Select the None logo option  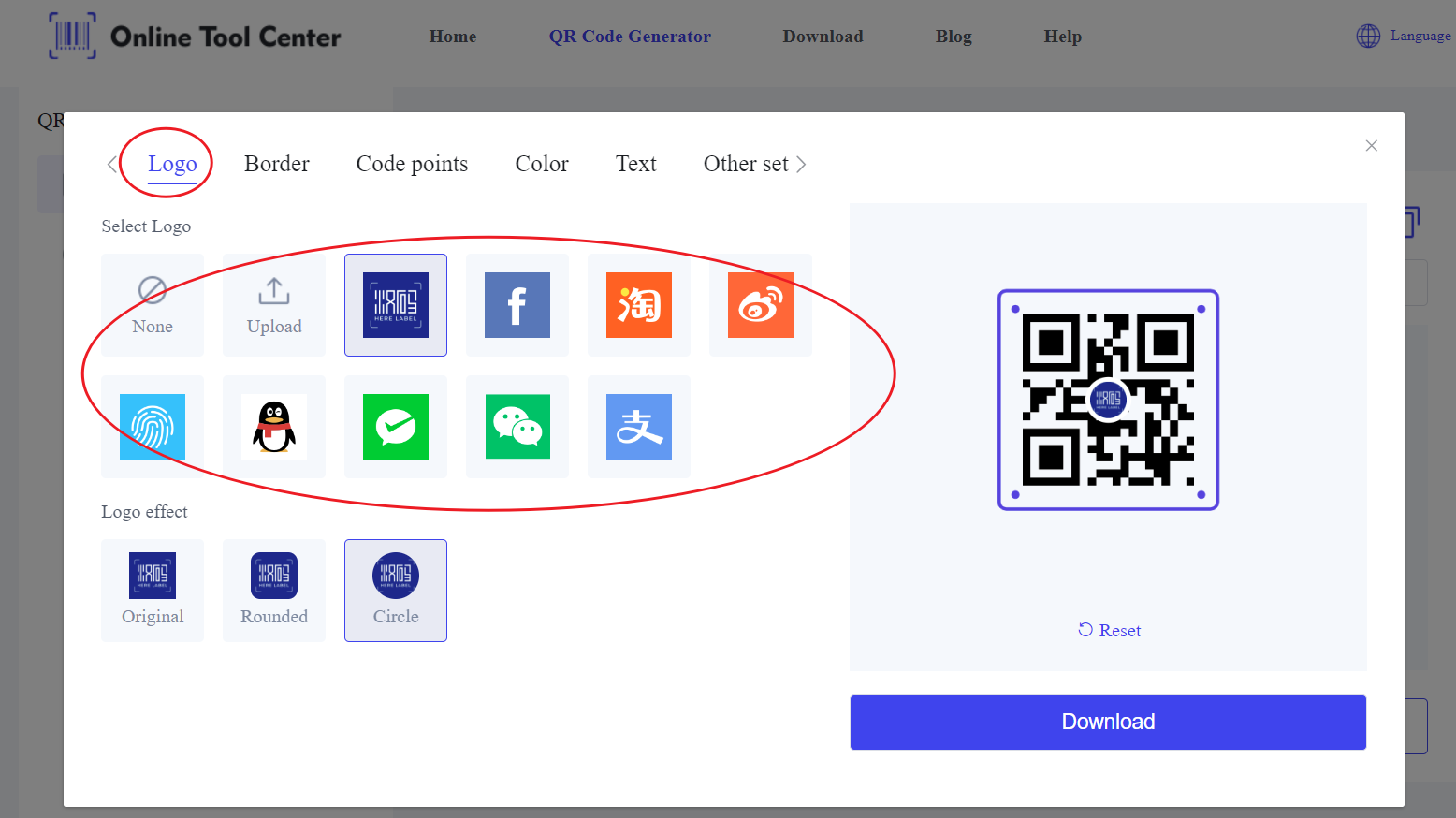tap(153, 305)
